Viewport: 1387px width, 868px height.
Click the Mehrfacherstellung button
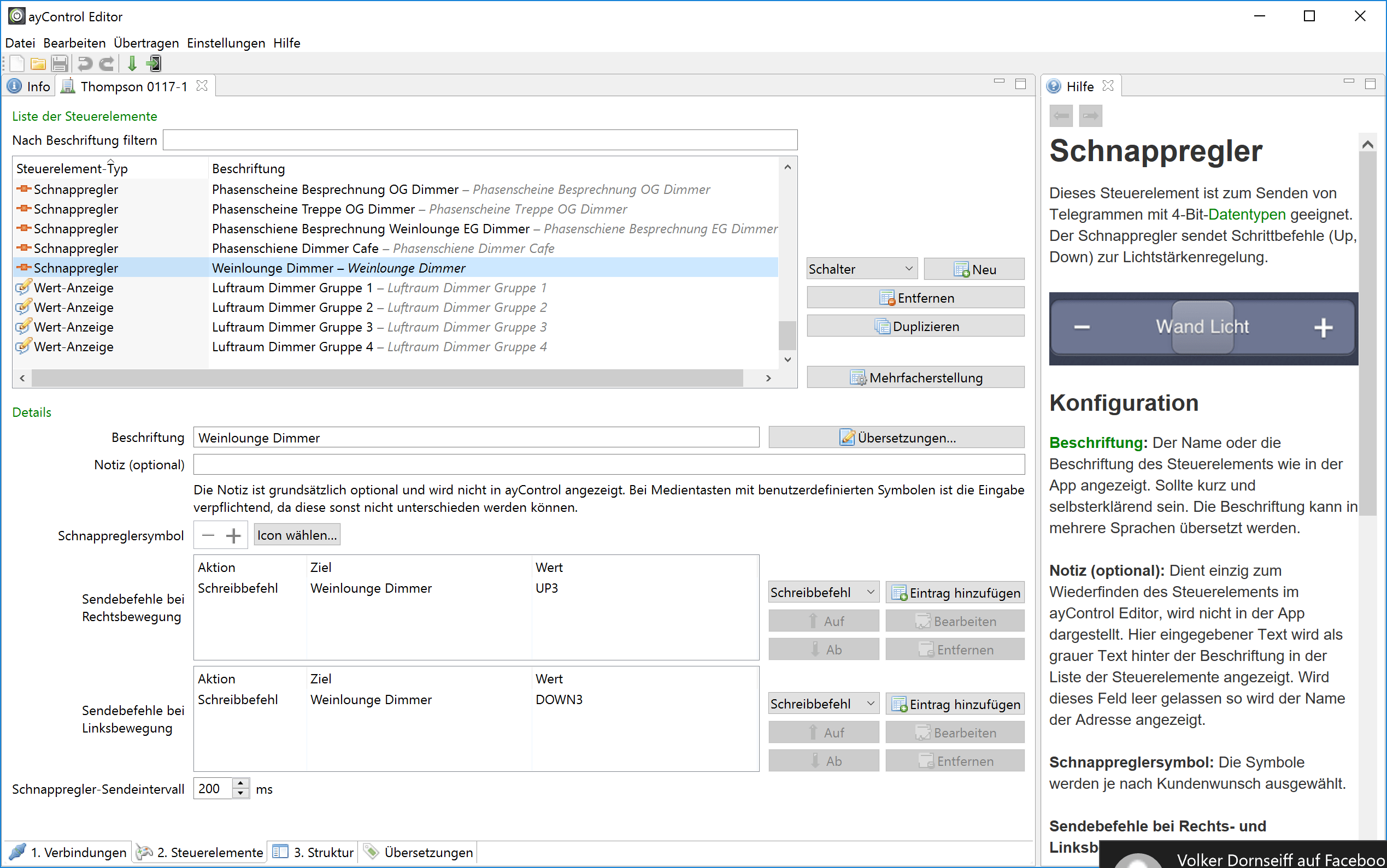[x=915, y=377]
